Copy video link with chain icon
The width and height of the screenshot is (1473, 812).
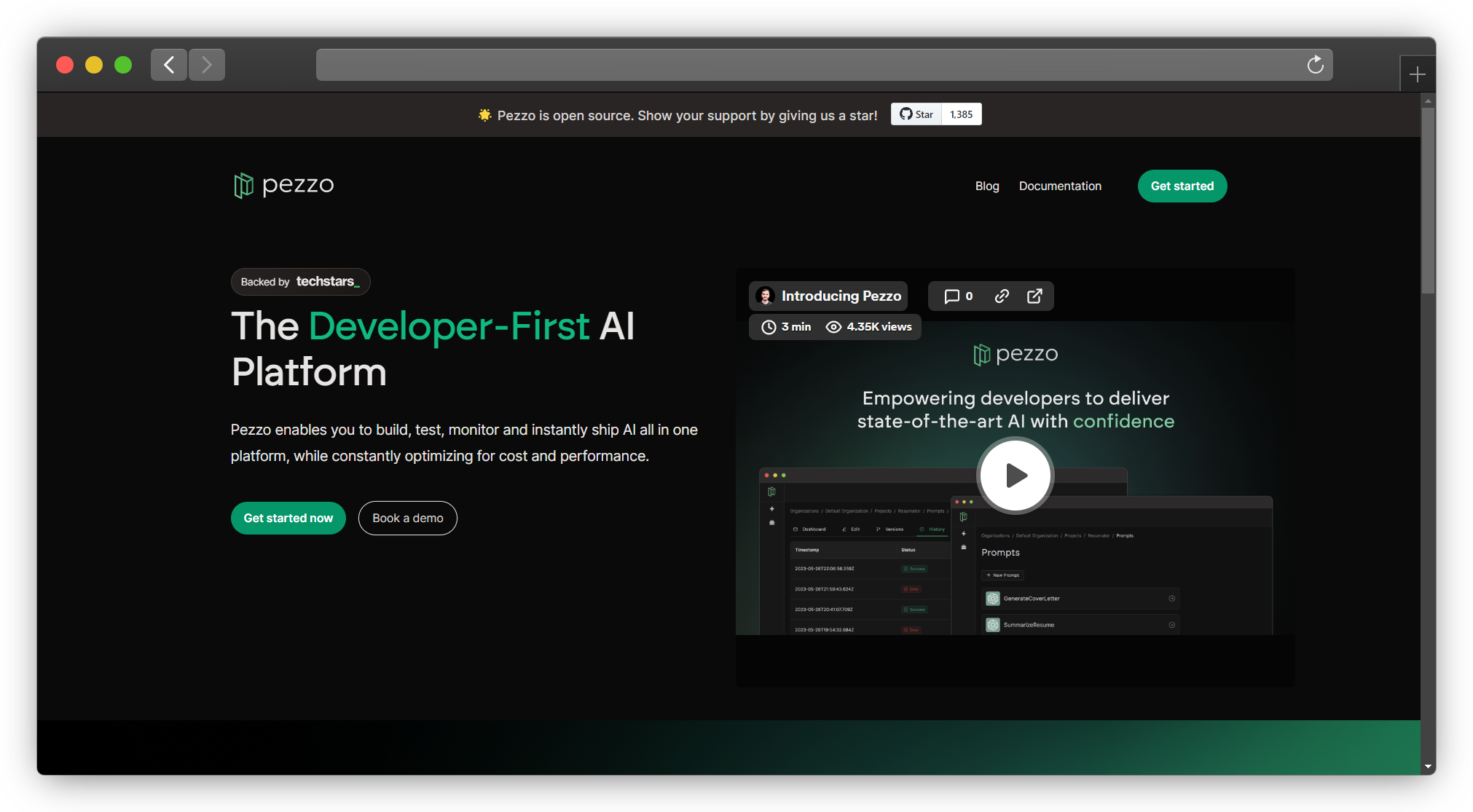[x=1002, y=296]
